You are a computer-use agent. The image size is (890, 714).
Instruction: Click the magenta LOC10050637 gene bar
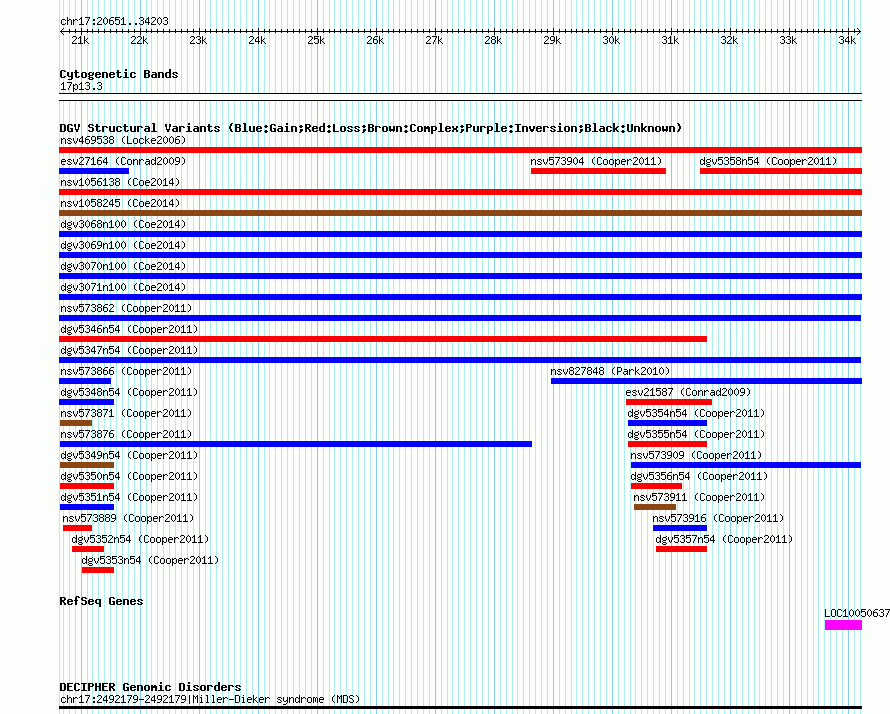point(843,625)
